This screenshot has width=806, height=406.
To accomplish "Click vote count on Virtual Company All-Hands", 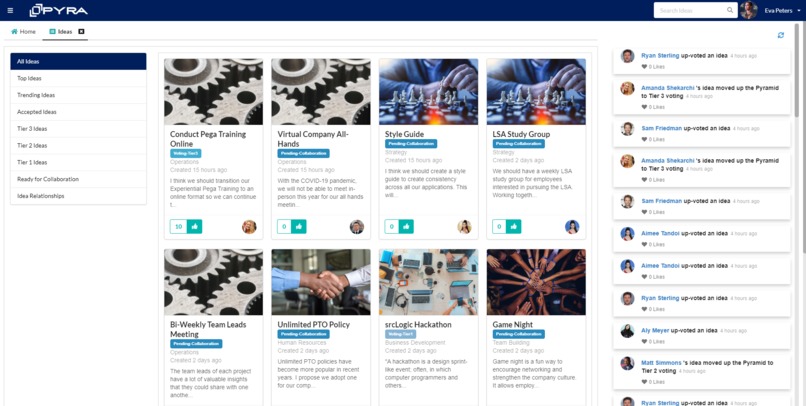I will pyautogui.click(x=284, y=227).
